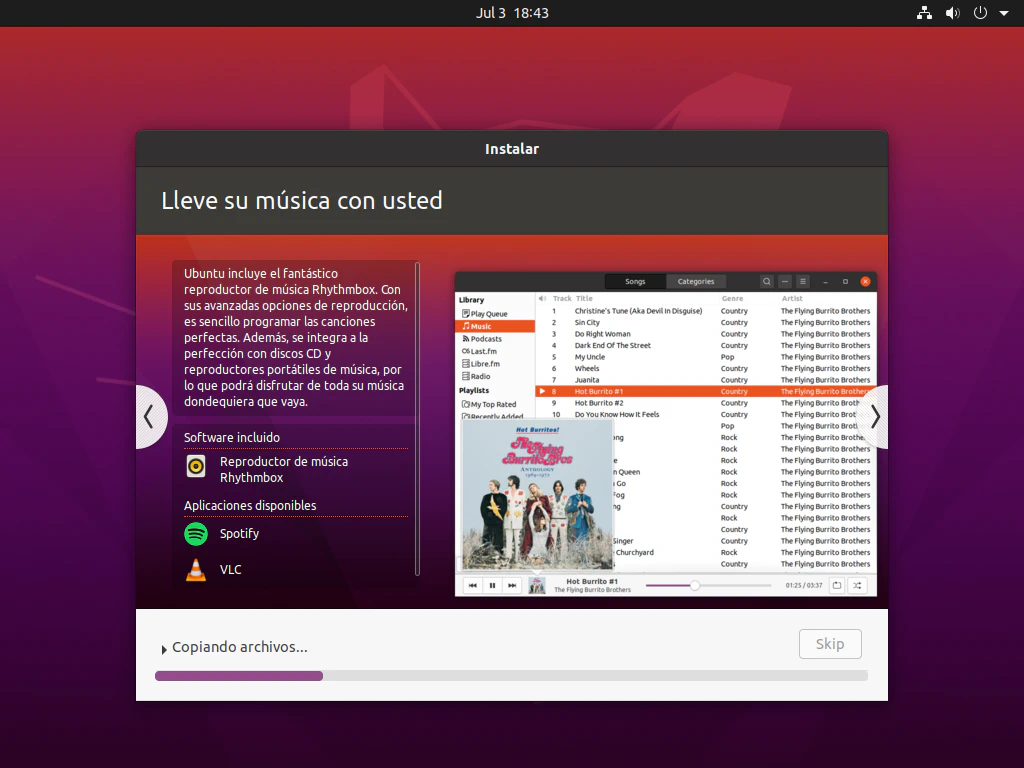Open the clock showing Jul 3 18:43
This screenshot has height=768, width=1024.
click(x=512, y=13)
